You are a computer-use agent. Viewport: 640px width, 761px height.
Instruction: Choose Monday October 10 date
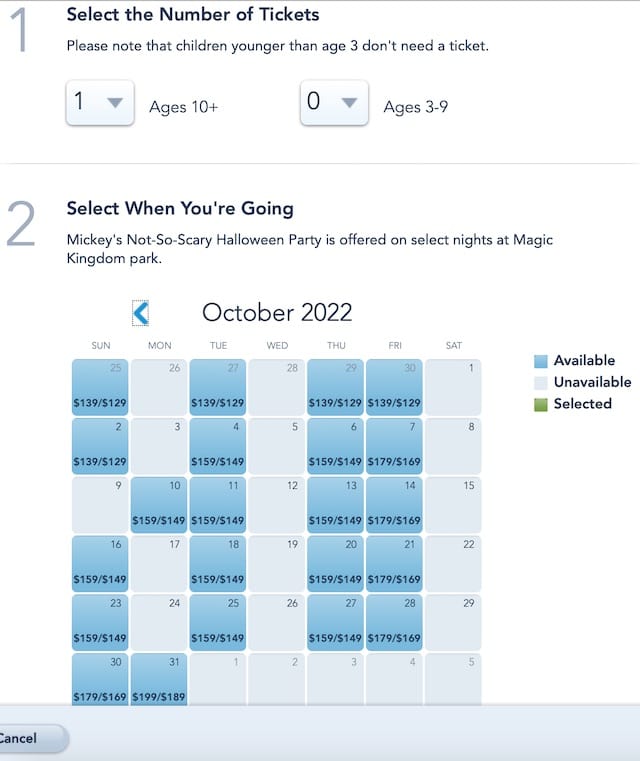tap(159, 505)
